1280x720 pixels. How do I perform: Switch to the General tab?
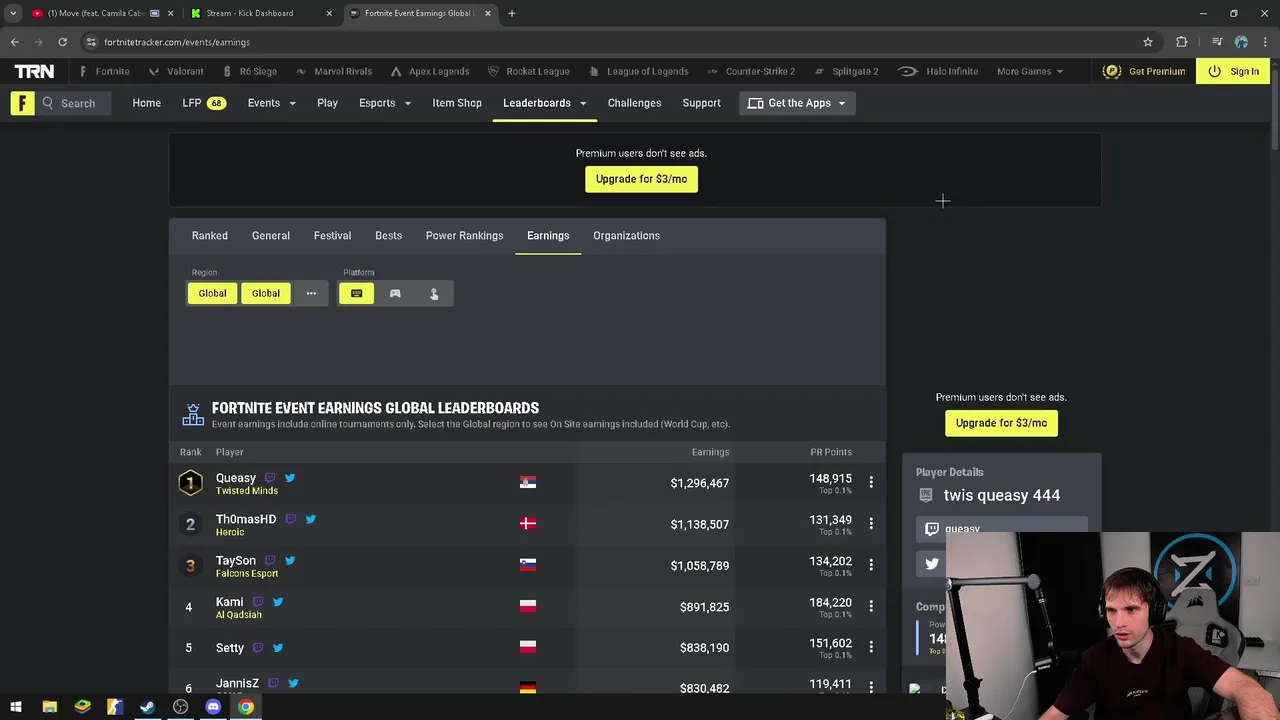271,235
